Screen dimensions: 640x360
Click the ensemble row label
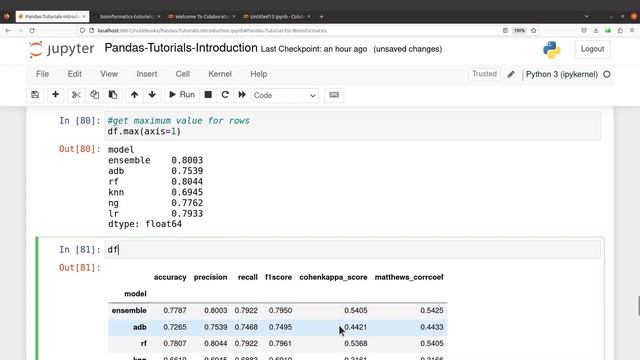129,310
